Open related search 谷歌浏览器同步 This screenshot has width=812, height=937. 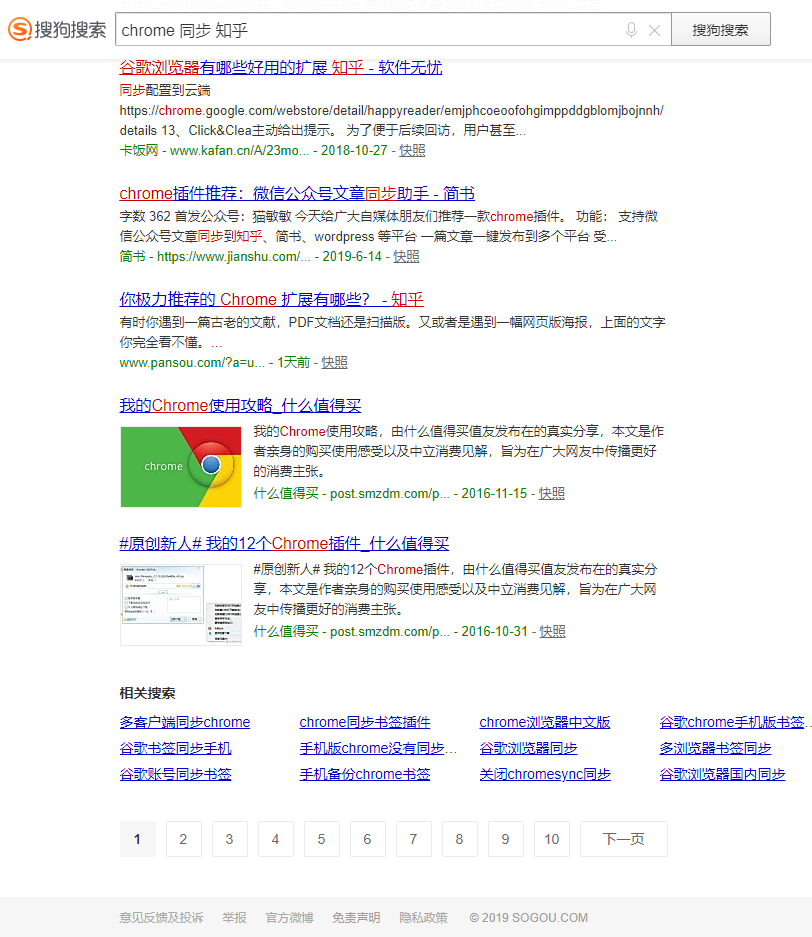coord(528,748)
